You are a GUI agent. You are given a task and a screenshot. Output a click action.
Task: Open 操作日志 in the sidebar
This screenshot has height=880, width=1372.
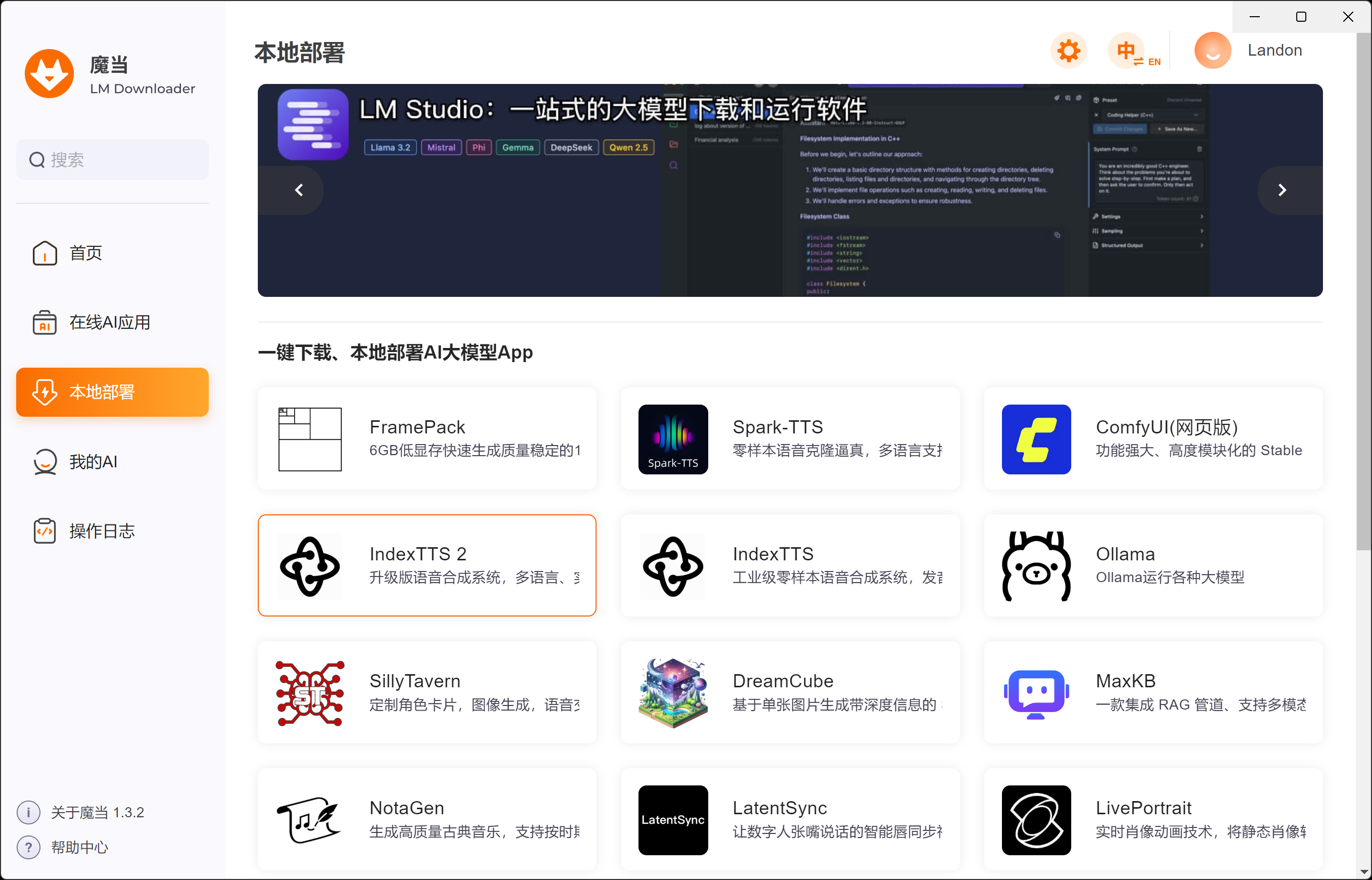coord(113,532)
